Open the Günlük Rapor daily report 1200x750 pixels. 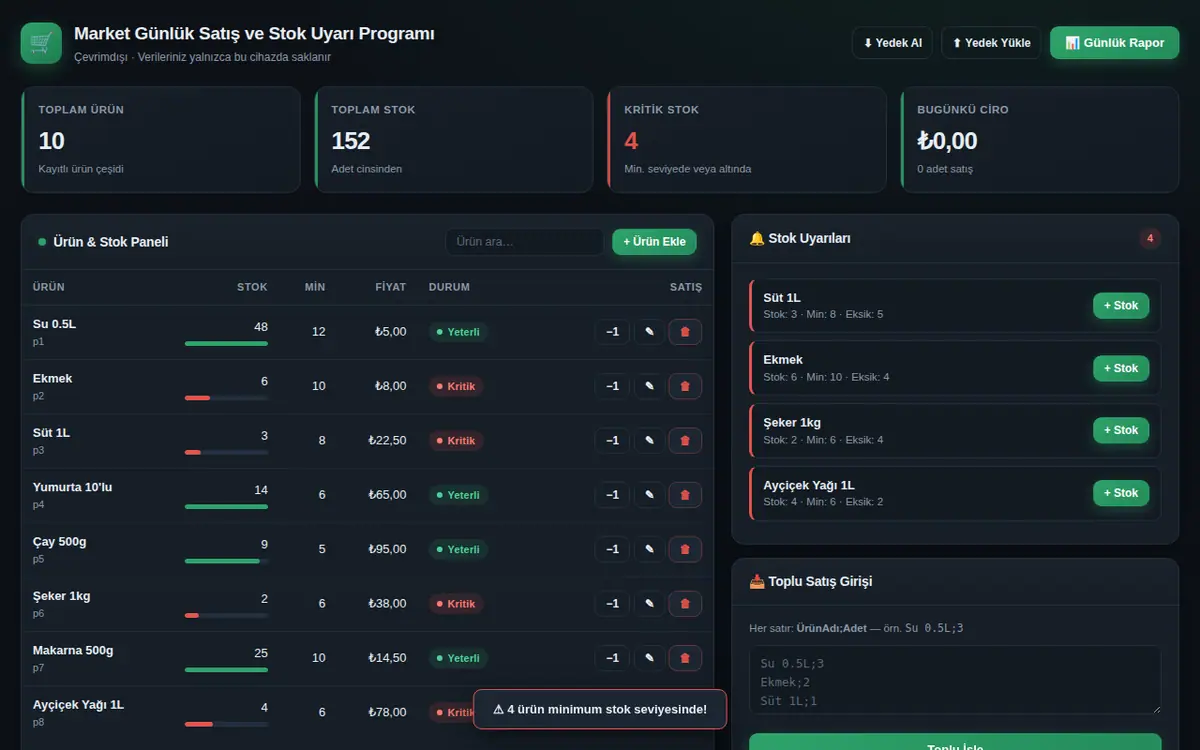pyautogui.click(x=1115, y=43)
